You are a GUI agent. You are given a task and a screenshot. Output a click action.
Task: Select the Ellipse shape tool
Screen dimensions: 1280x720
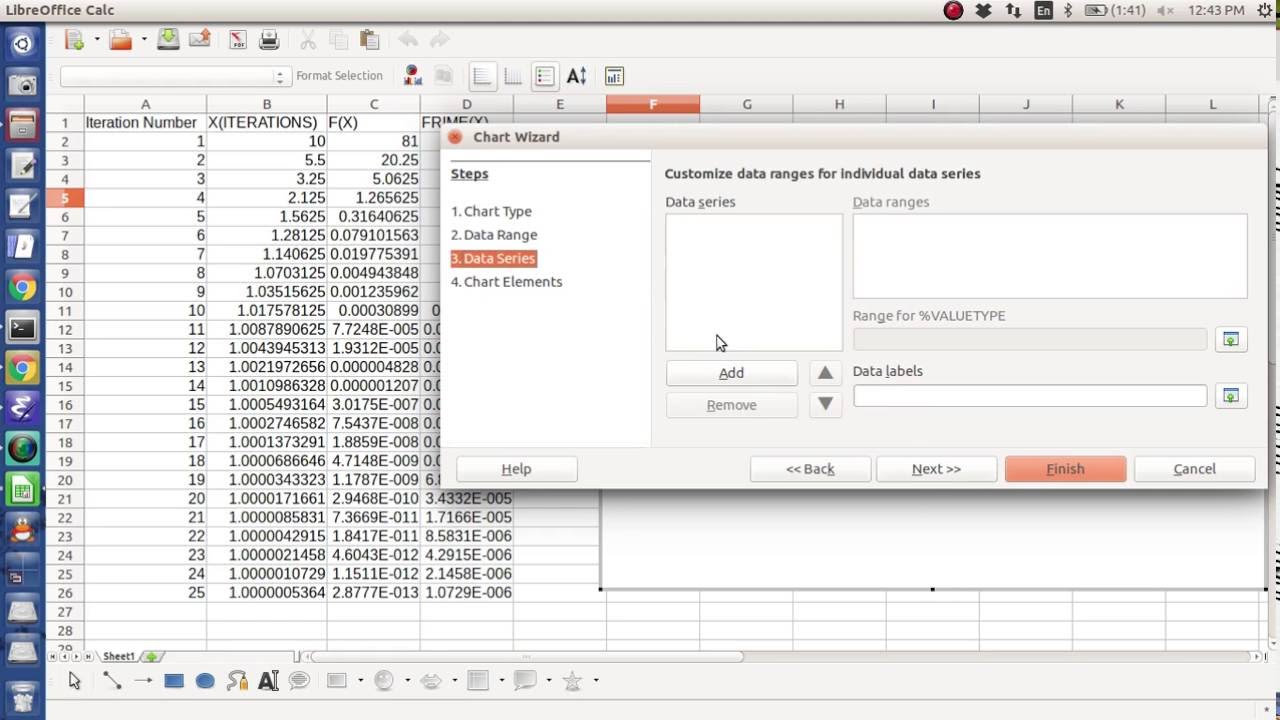(205, 681)
